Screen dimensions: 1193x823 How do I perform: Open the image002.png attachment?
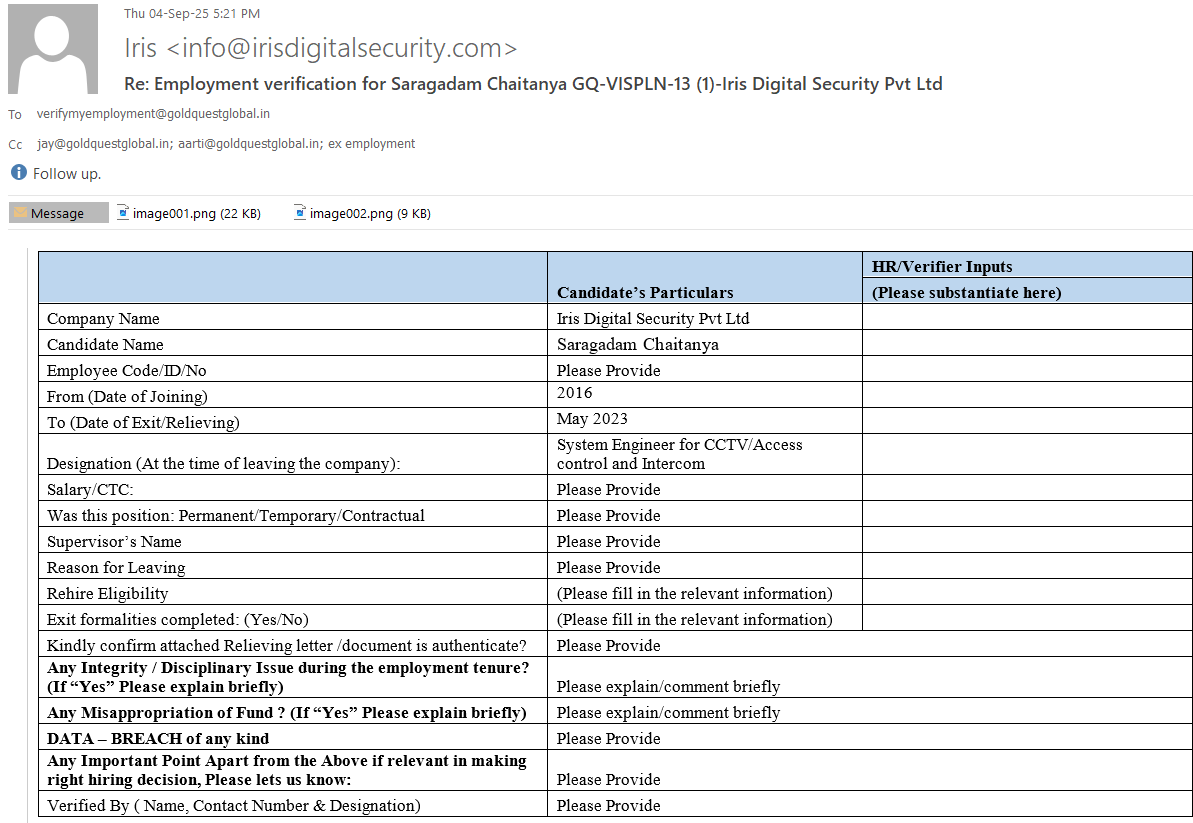pyautogui.click(x=363, y=214)
